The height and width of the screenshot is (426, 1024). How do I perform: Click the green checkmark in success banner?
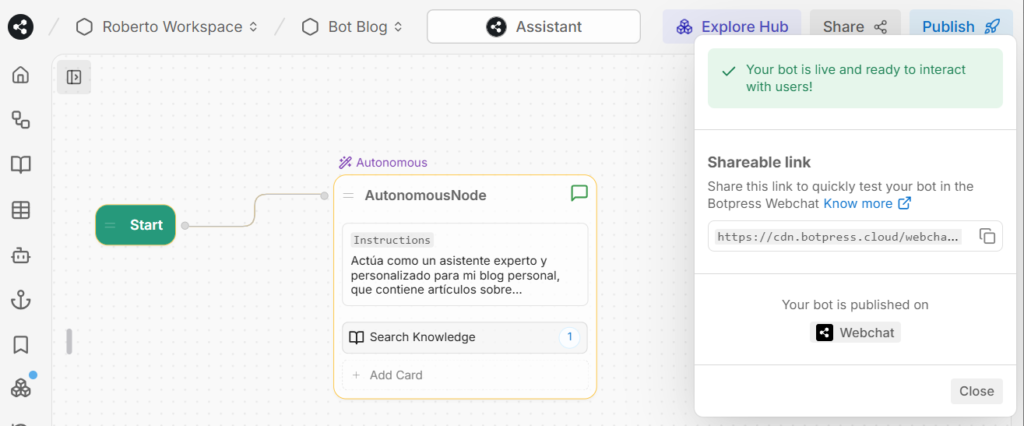[728, 71]
